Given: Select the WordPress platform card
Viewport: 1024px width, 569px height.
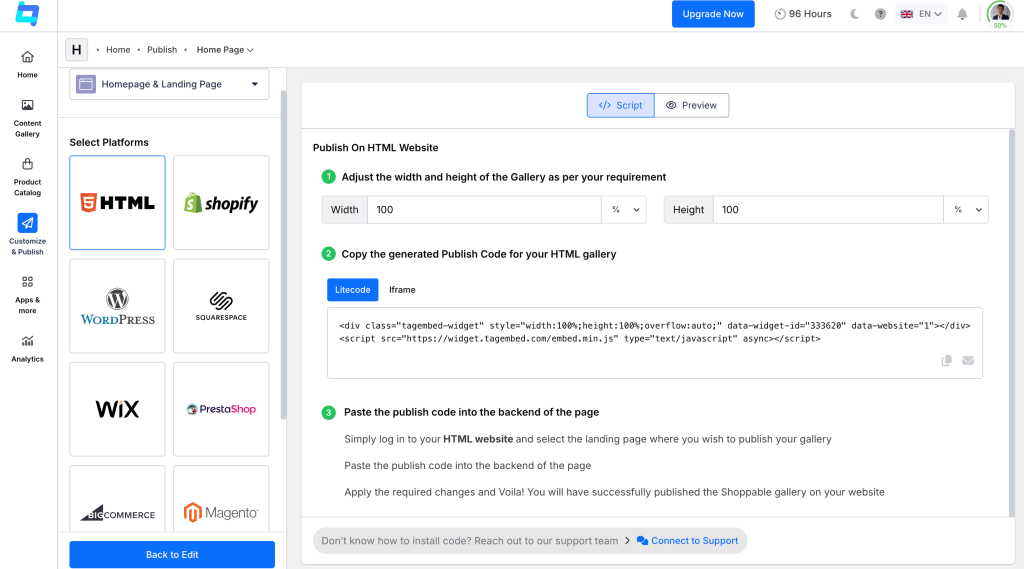Looking at the screenshot, I should pos(118,306).
